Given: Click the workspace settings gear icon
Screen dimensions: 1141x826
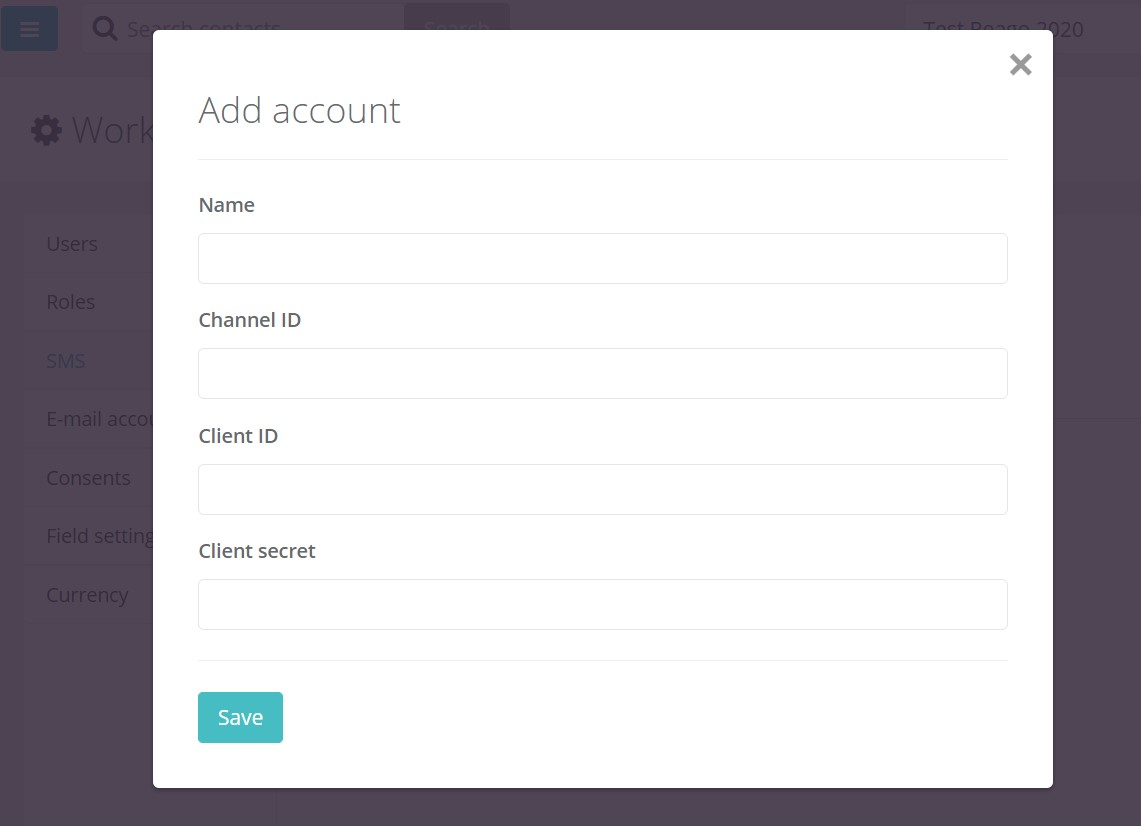Looking at the screenshot, I should (x=47, y=130).
